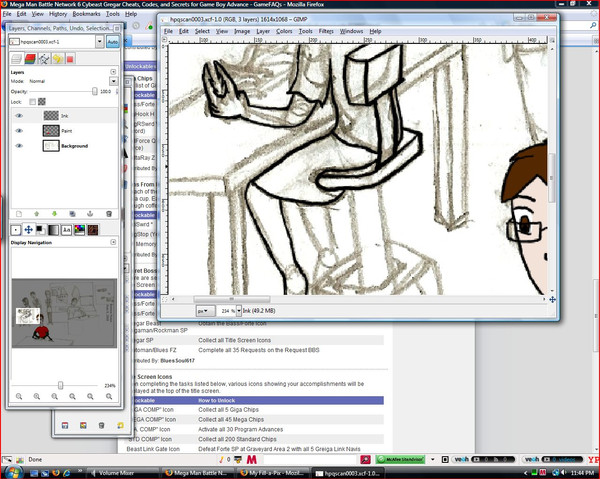The width and height of the screenshot is (600, 479).
Task: Create a new layer with the button
Action: pos(18,213)
